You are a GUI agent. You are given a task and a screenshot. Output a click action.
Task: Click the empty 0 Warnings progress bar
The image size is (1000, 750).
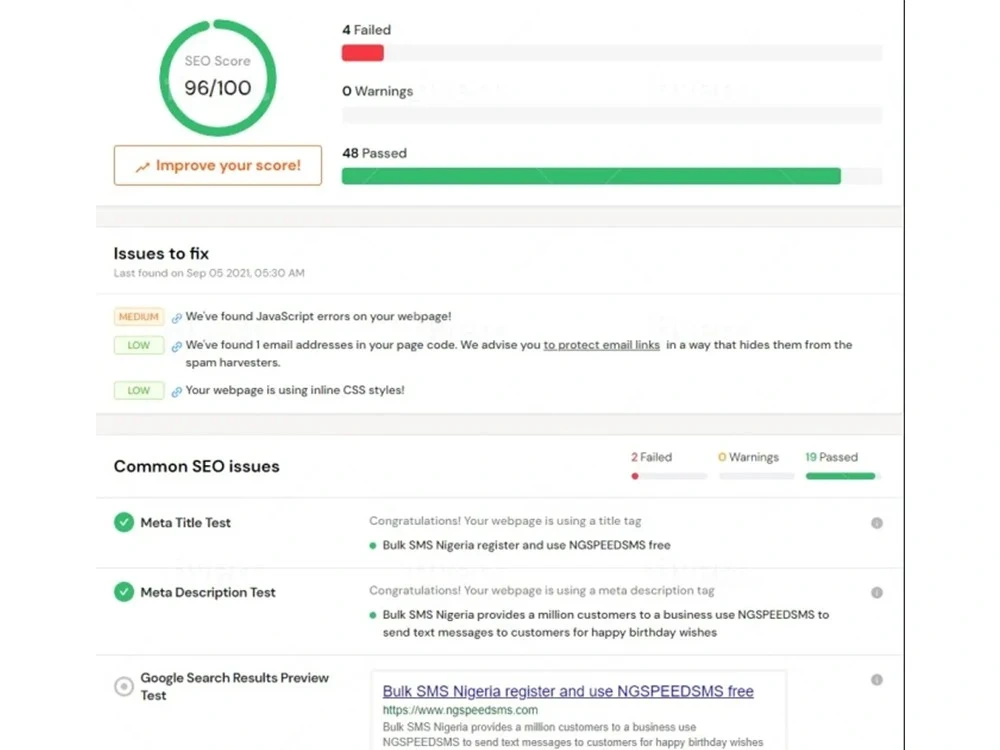pyautogui.click(x=612, y=115)
